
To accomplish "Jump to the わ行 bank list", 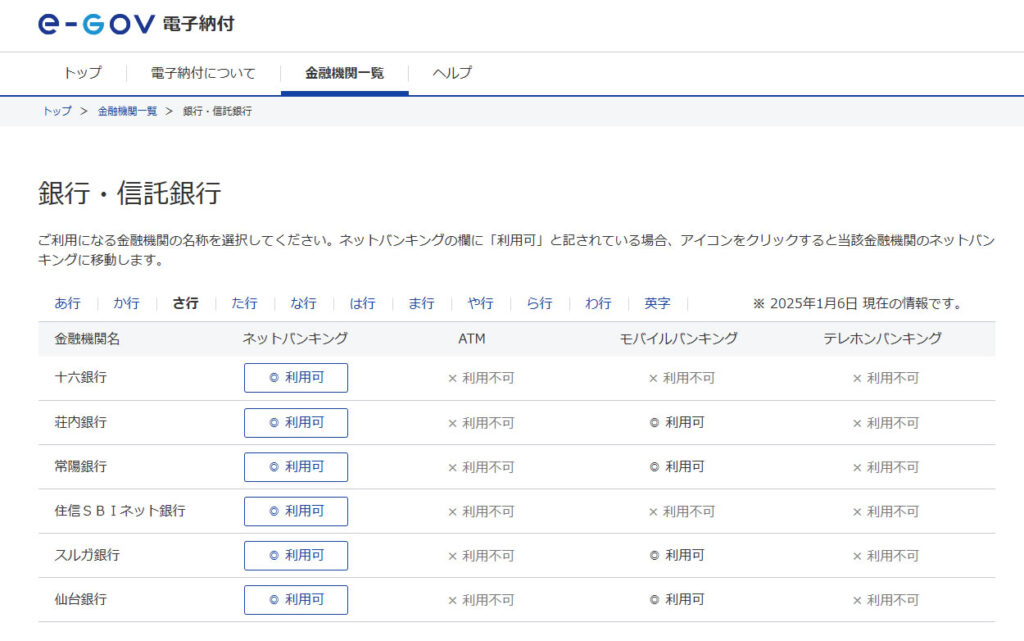I will [598, 304].
